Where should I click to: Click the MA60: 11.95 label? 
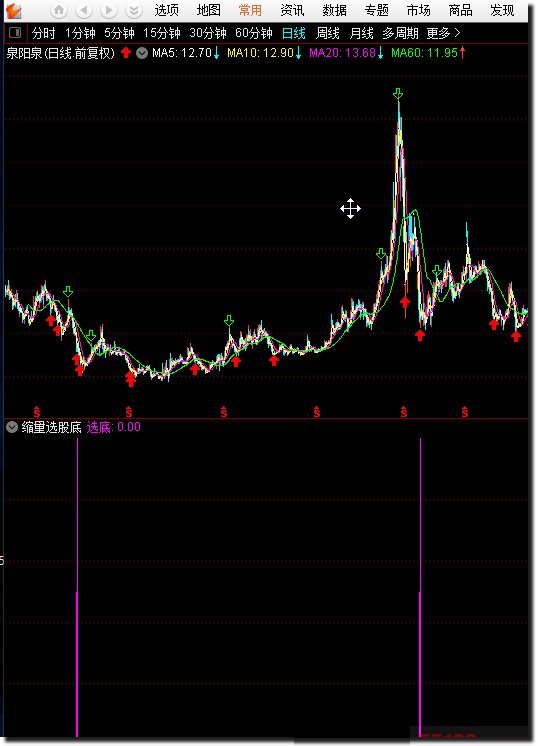click(424, 53)
